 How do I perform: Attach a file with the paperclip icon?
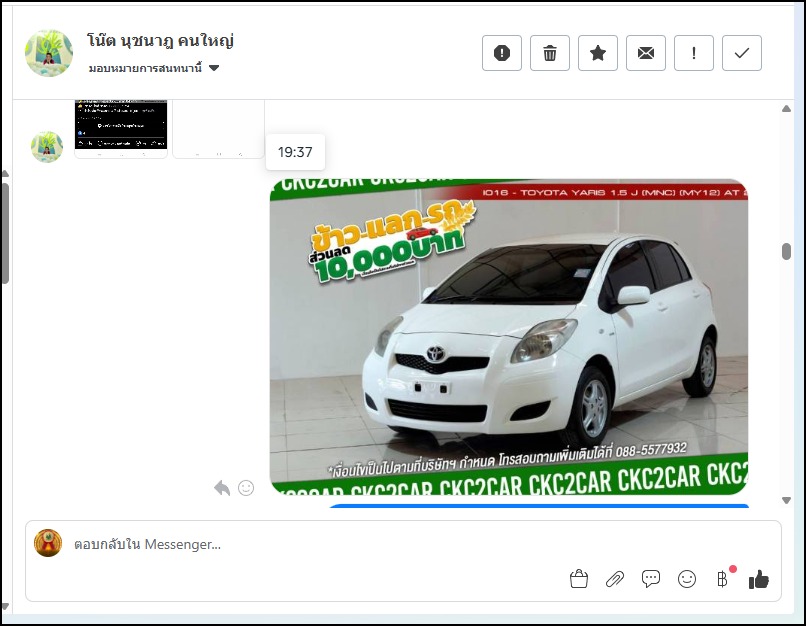(x=615, y=578)
